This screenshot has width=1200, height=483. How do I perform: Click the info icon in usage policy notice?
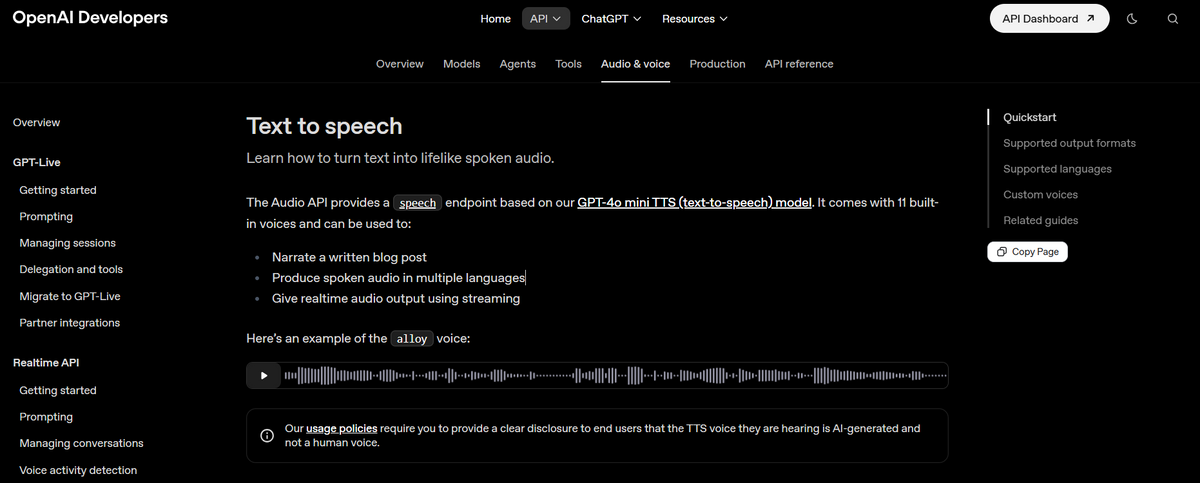coord(267,435)
